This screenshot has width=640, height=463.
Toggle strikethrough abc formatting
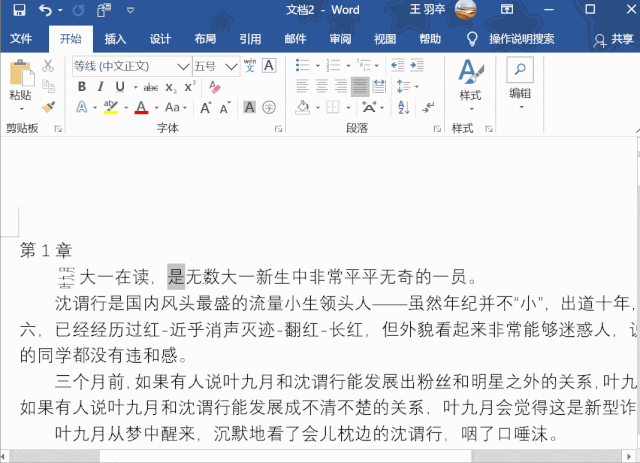coord(151,87)
